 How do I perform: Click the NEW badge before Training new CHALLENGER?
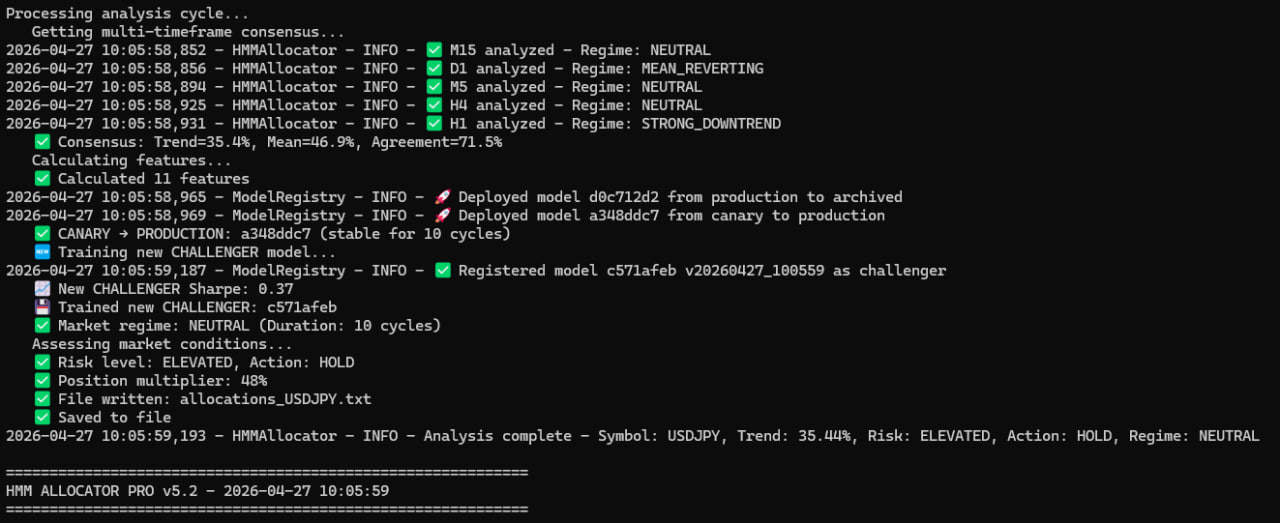tap(42, 252)
